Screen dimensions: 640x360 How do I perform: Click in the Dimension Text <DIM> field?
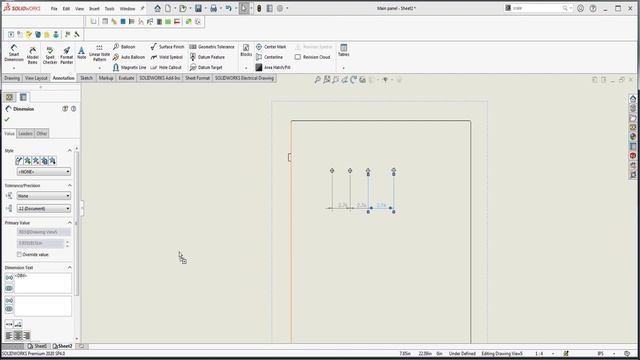coord(43,283)
